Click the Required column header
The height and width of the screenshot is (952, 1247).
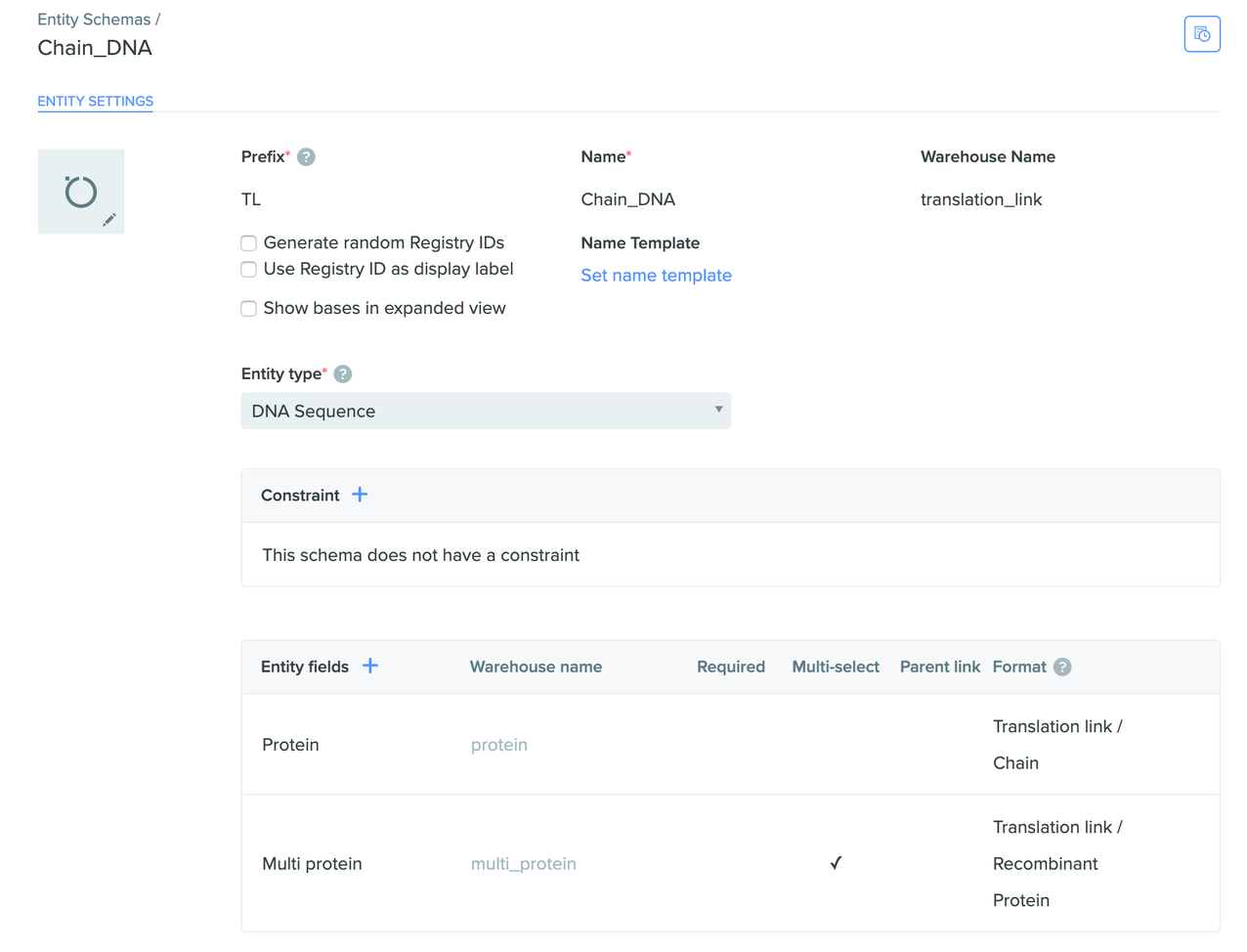click(731, 667)
